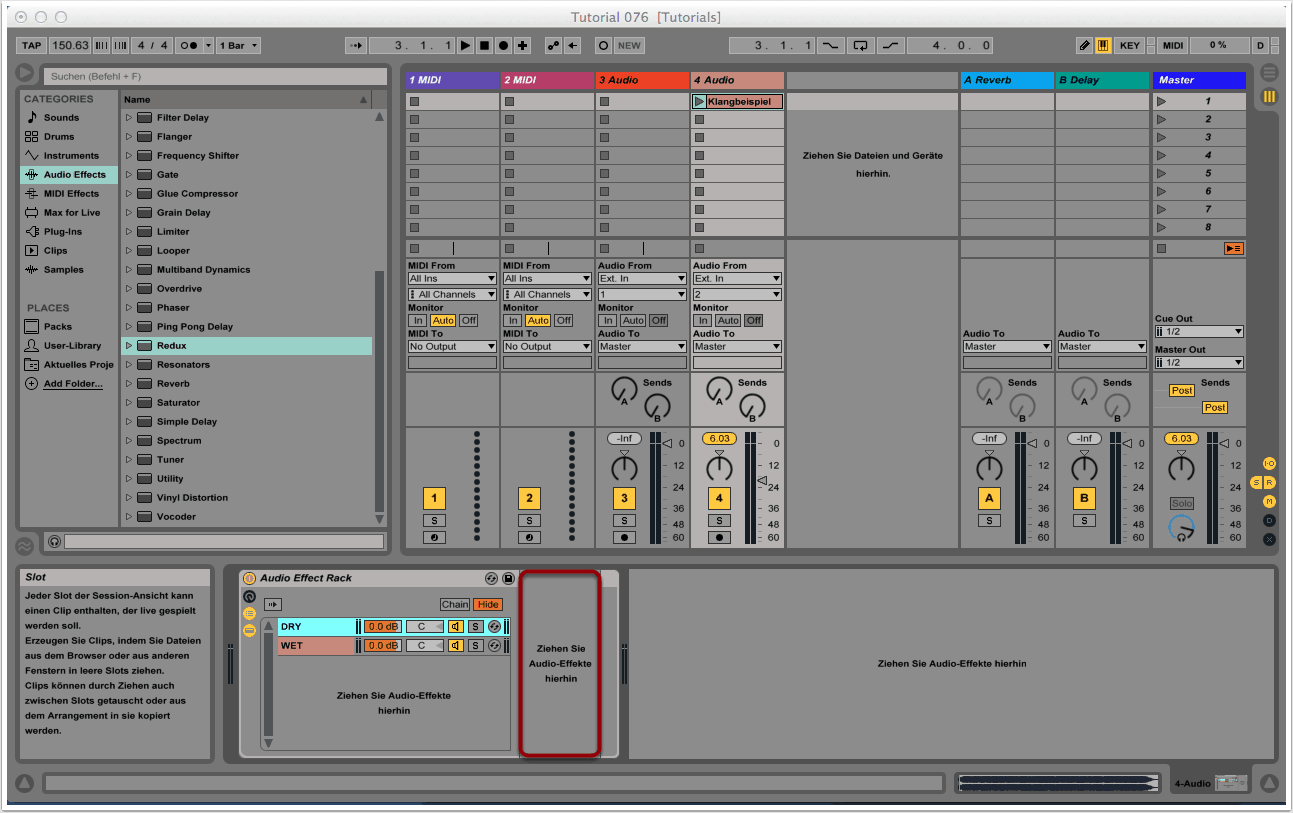Toggle the Loop switch in transport
The image size is (1293, 813).
[x=860, y=45]
